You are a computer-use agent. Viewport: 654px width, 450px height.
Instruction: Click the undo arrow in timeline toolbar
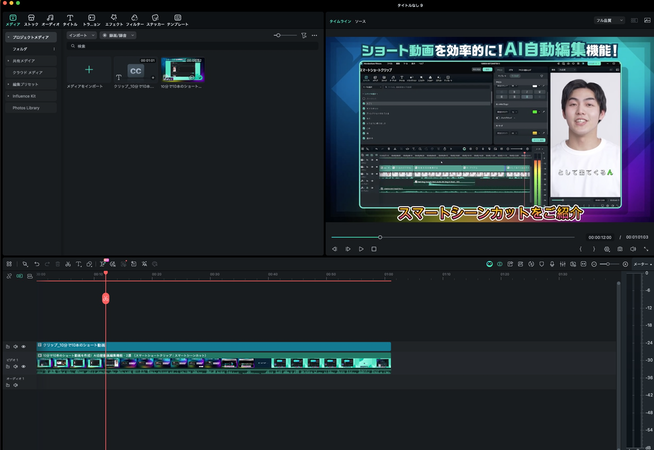click(37, 264)
